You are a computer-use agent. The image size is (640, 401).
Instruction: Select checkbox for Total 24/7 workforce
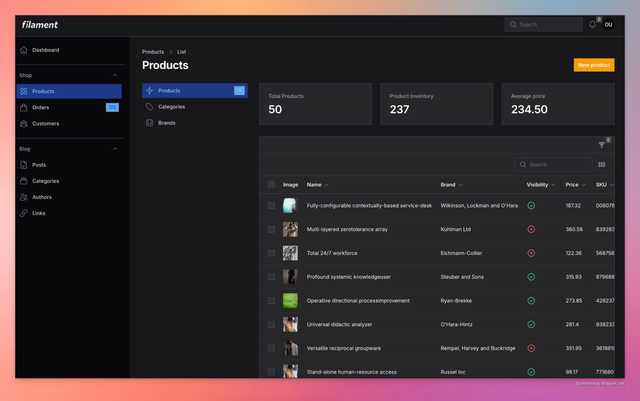(271, 253)
